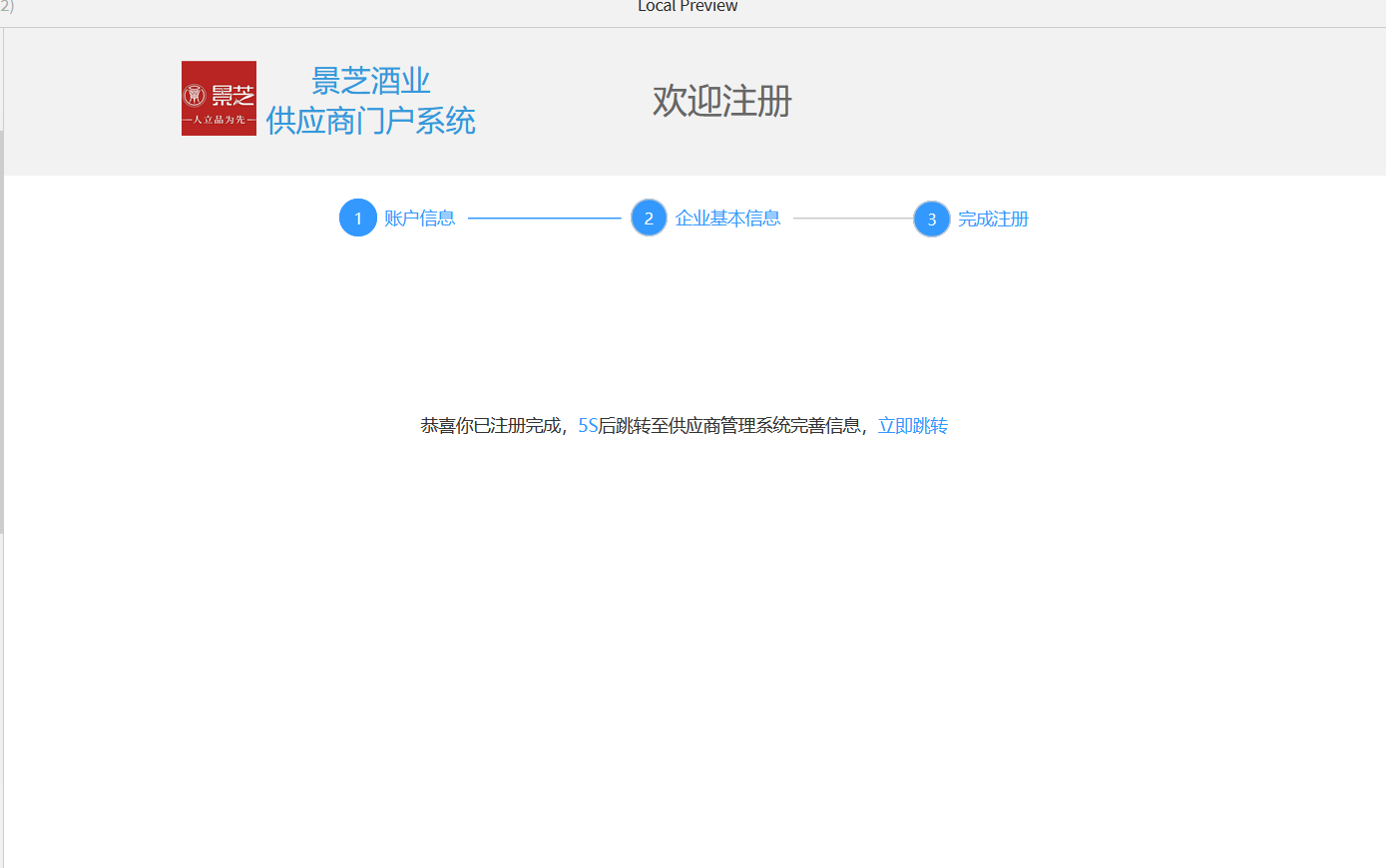Click the 恭喜你已注册完成 message text
The image size is (1386, 868).
click(491, 426)
